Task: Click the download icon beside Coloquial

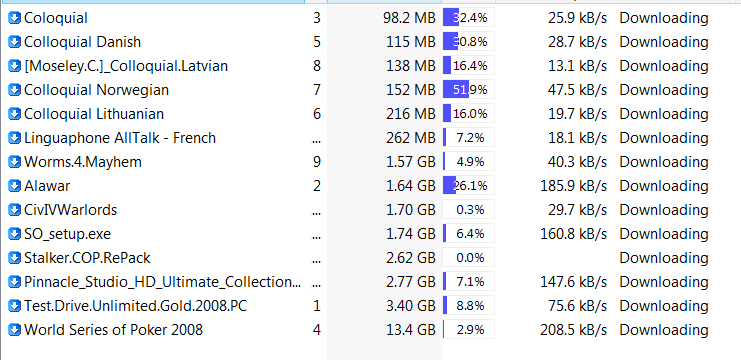Action: coord(15,18)
